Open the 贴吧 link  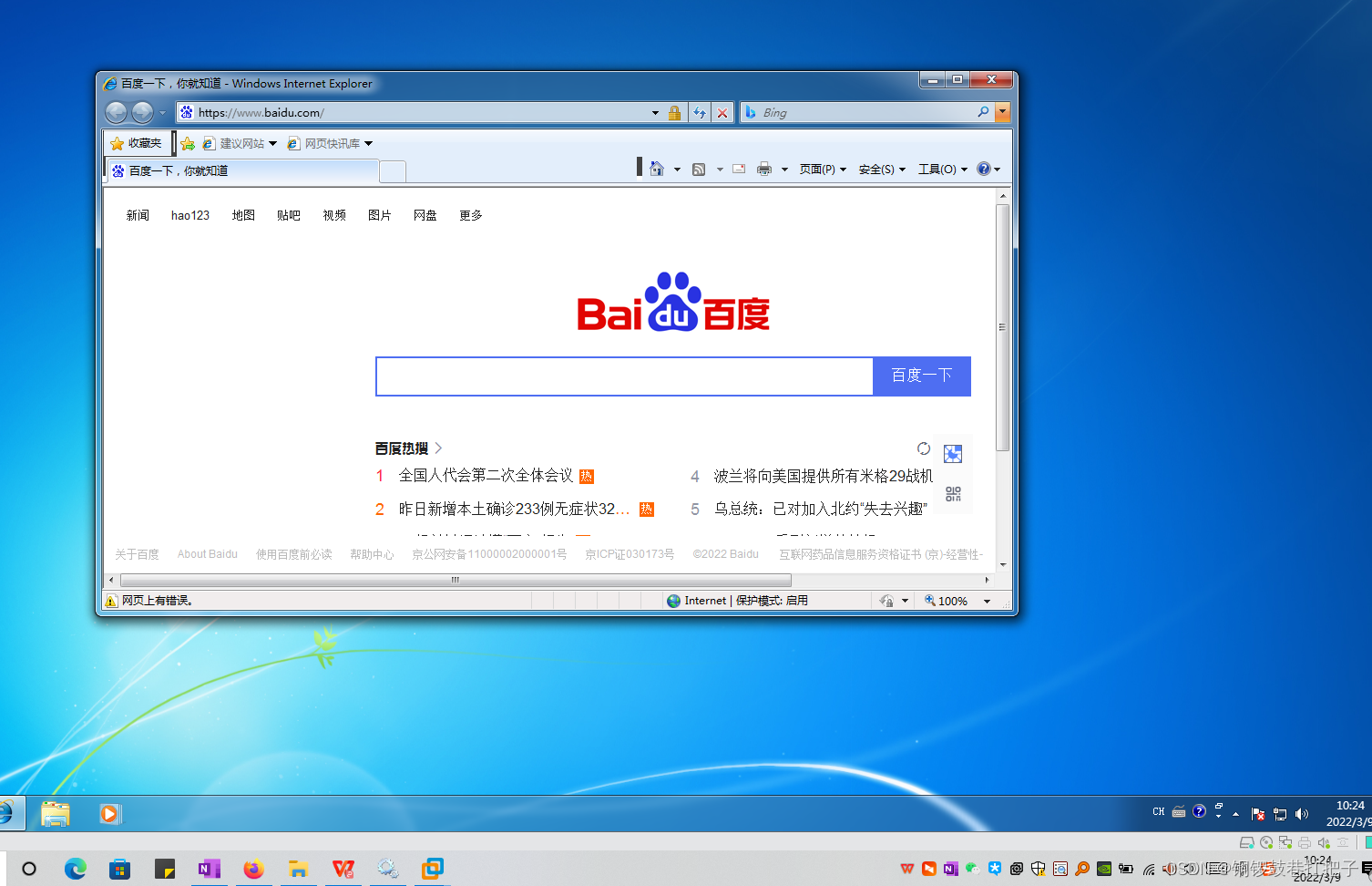pos(289,215)
